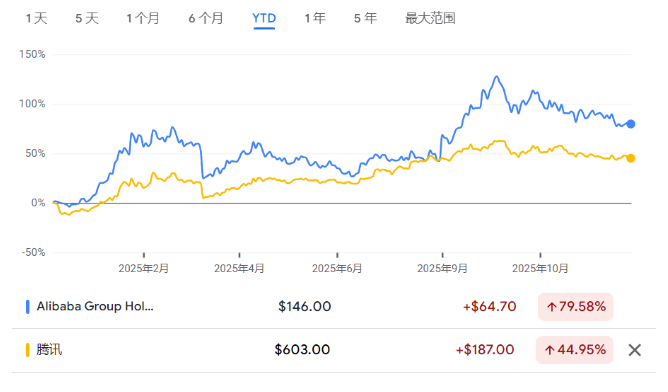Viewport: 668px width, 392px height.
Task: Click the +$64.70 change value
Action: pos(489,307)
